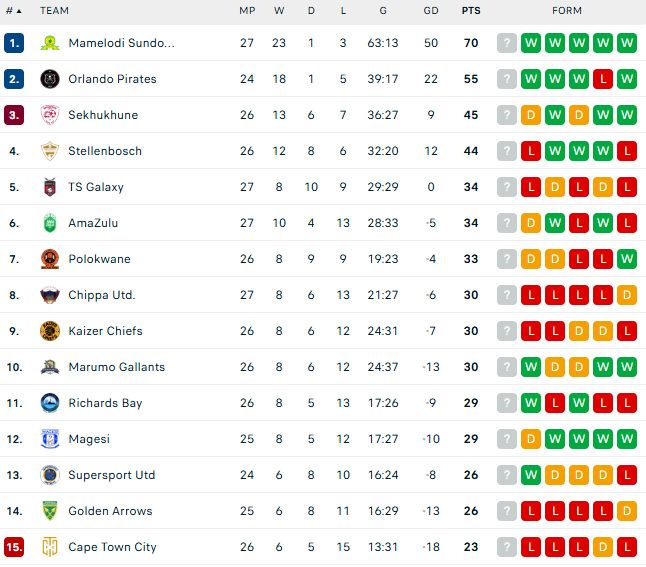
Task: Click Cape Town City's red 15 position badge
Action: (14, 547)
